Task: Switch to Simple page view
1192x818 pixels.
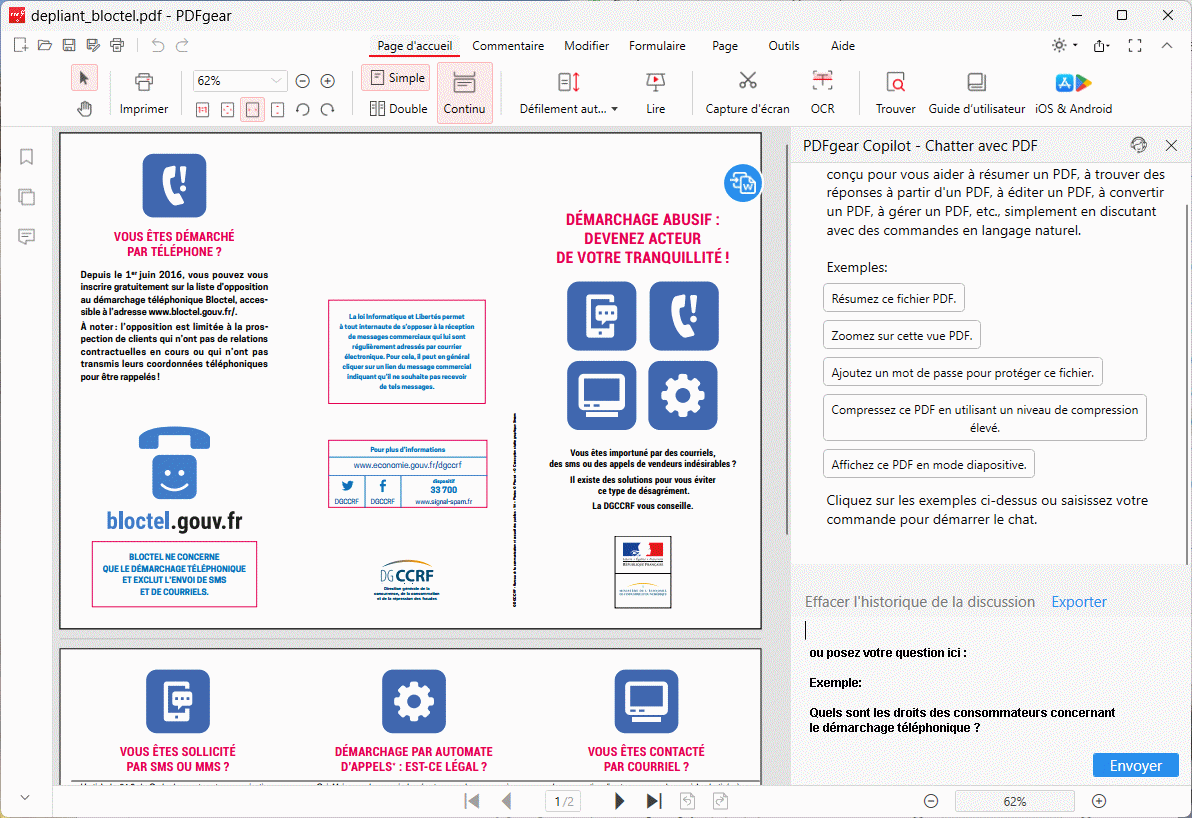Action: coord(395,78)
